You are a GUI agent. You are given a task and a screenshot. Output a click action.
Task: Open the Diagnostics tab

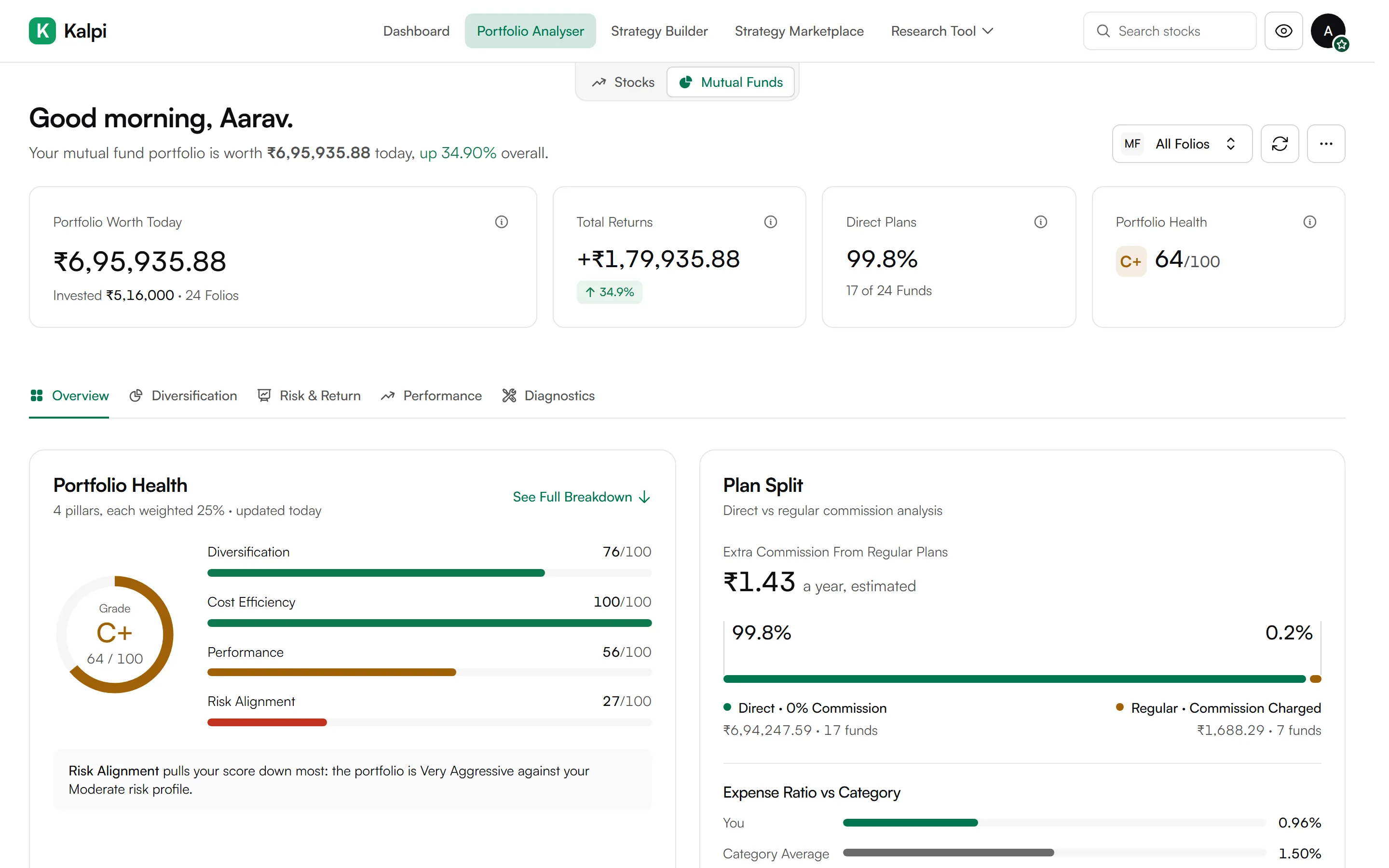coord(548,395)
